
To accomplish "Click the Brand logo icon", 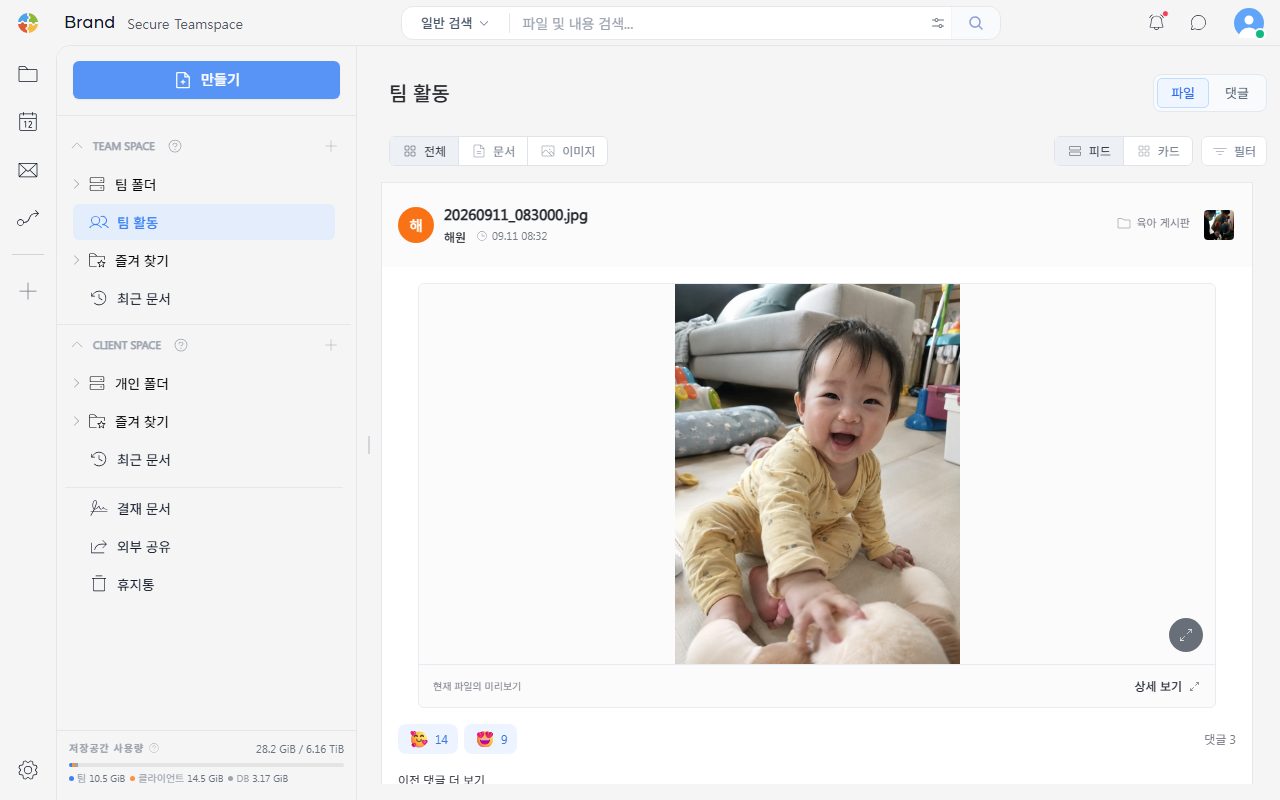I will coord(28,23).
